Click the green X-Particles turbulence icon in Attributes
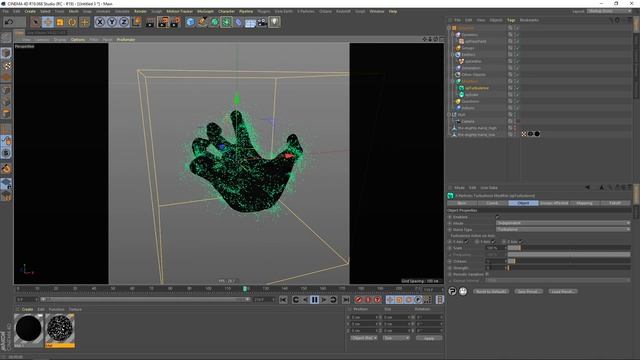The height and width of the screenshot is (360, 640). click(x=451, y=196)
